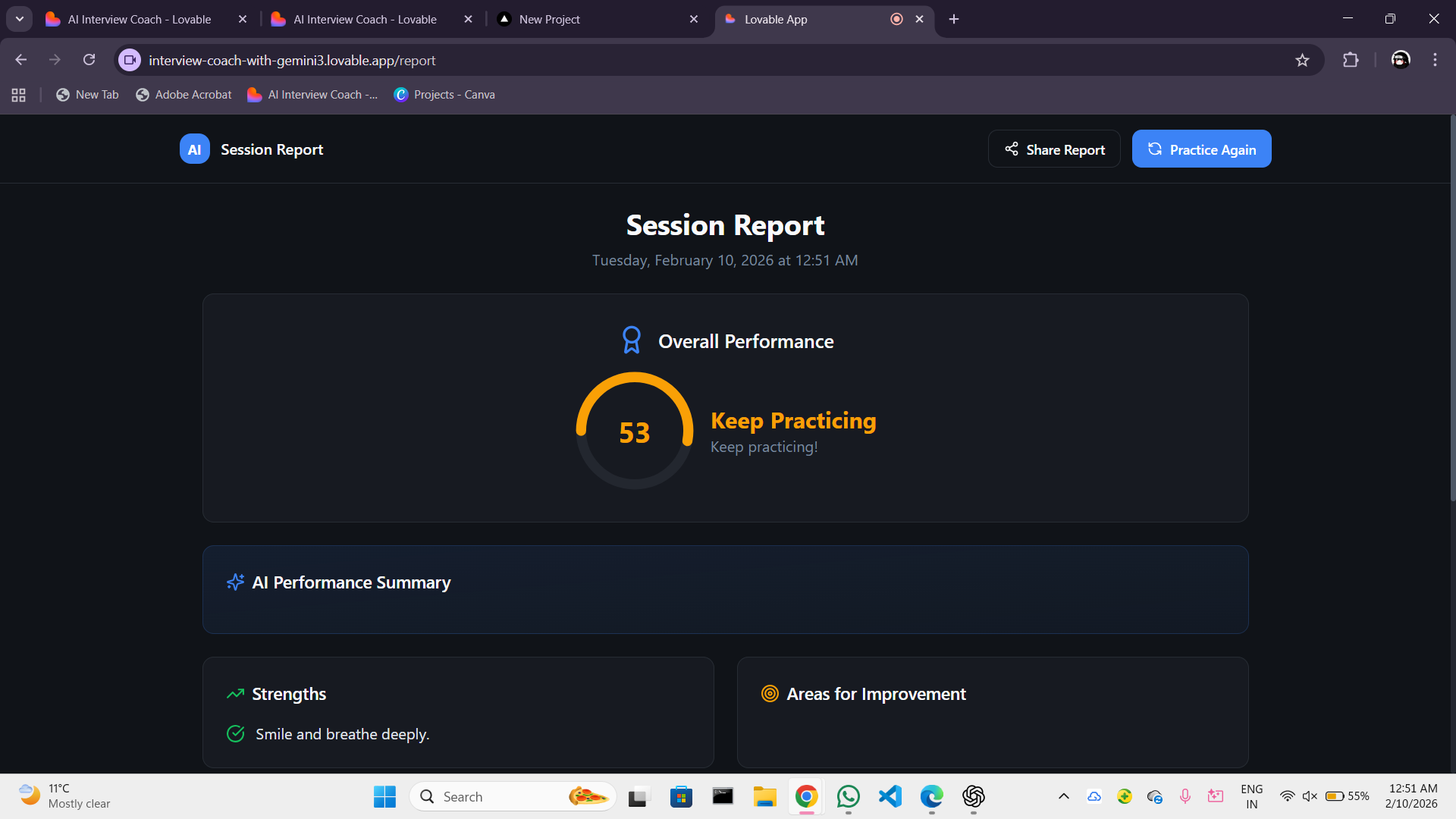Click the circular score gauge showing 53
The height and width of the screenshot is (819, 1456).
(x=635, y=431)
